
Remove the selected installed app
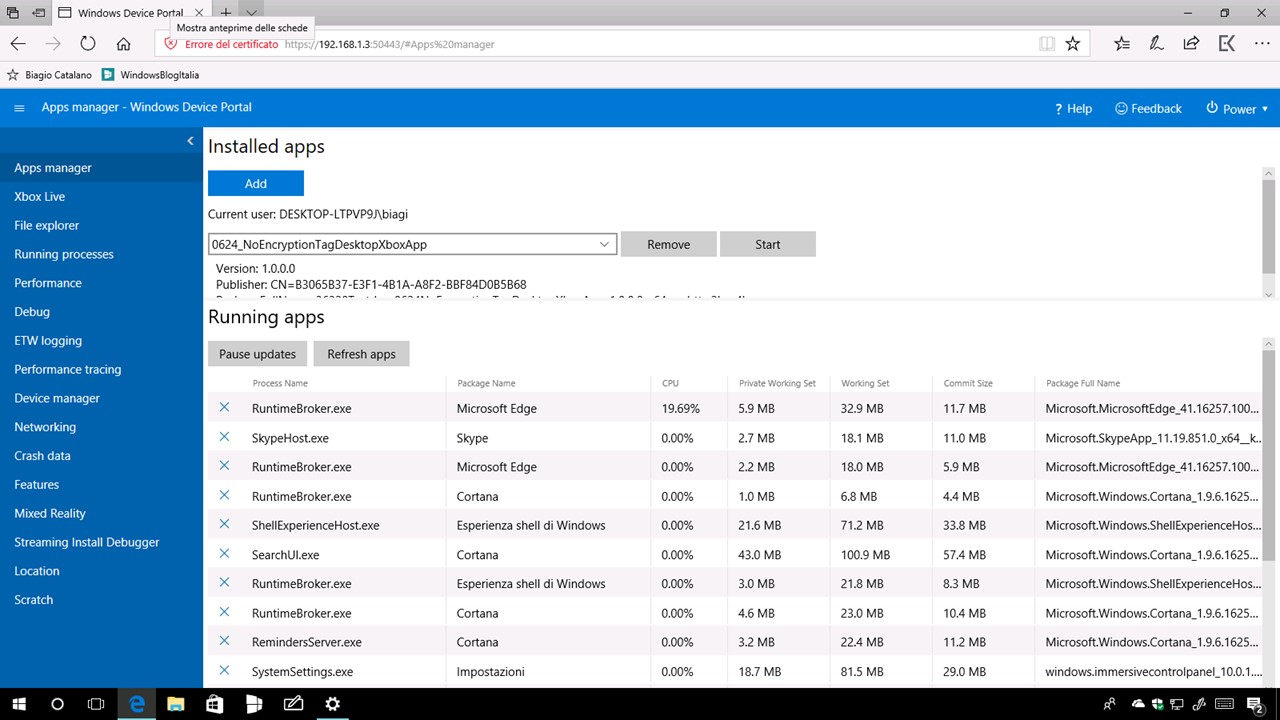pyautogui.click(x=669, y=244)
